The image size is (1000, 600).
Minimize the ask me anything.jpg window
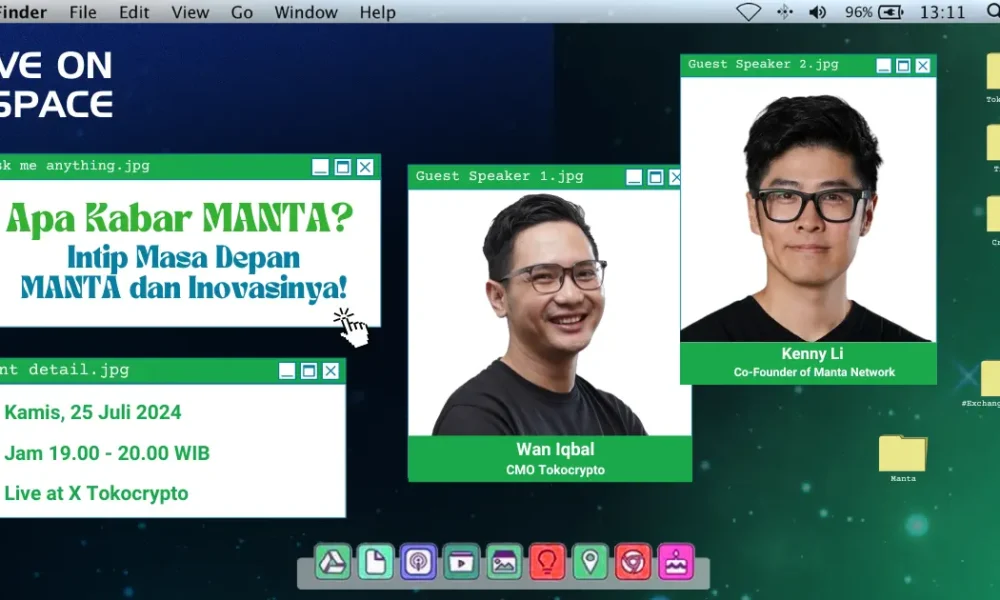pos(320,167)
